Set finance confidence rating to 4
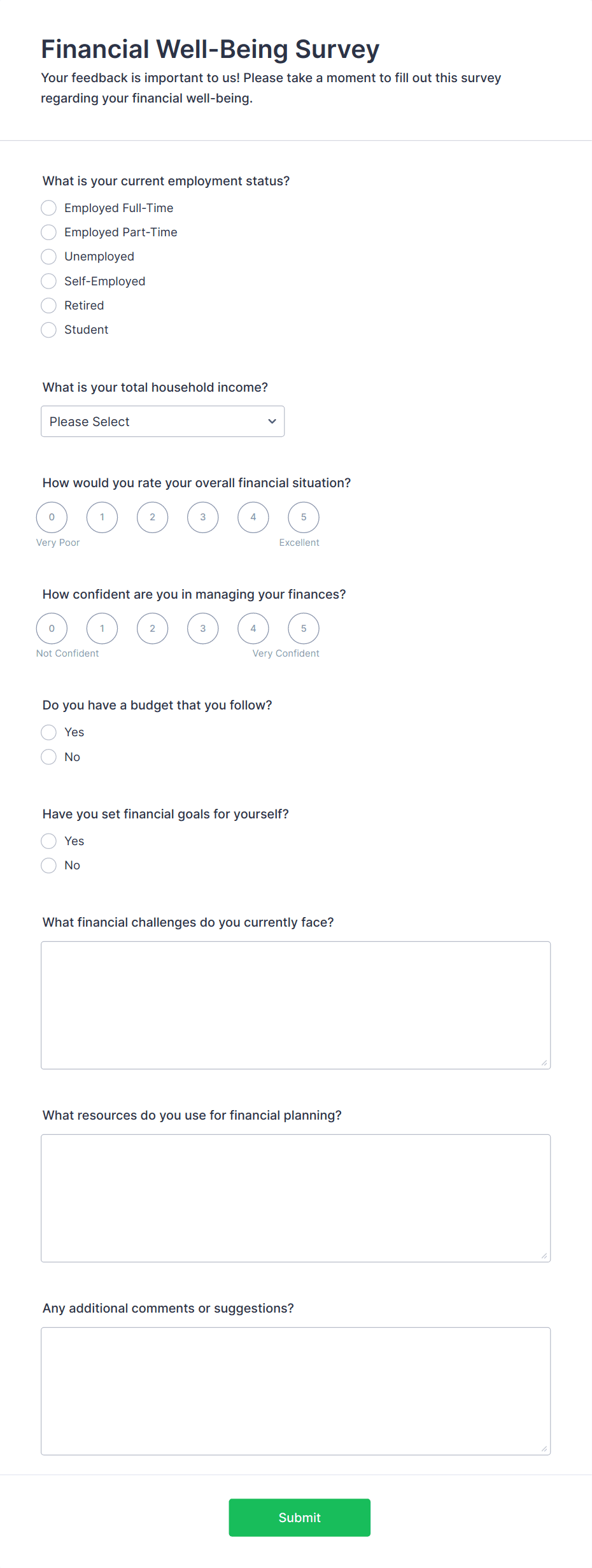This screenshot has height=1568, width=592. (x=253, y=629)
